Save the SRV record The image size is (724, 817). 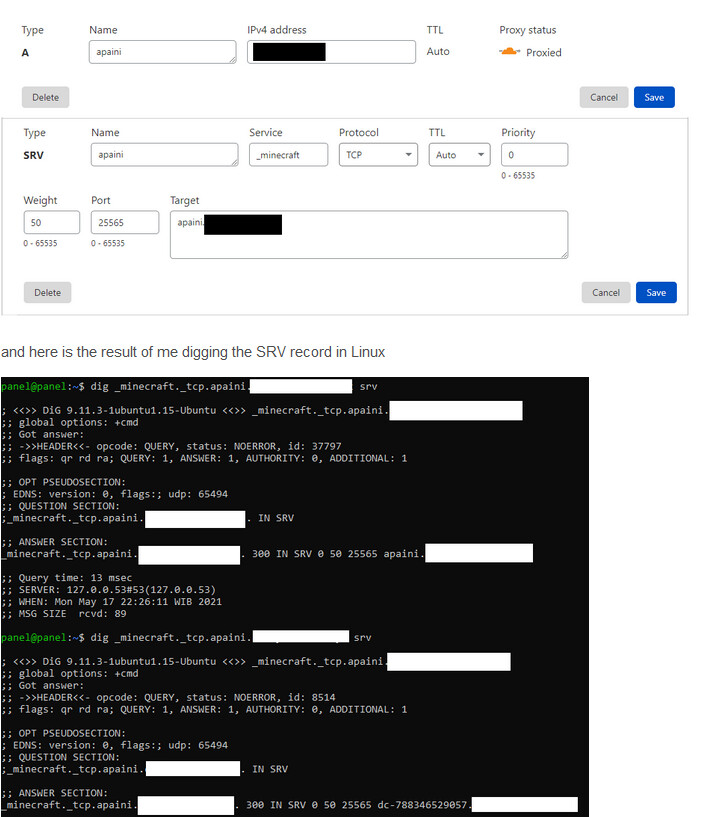656,293
